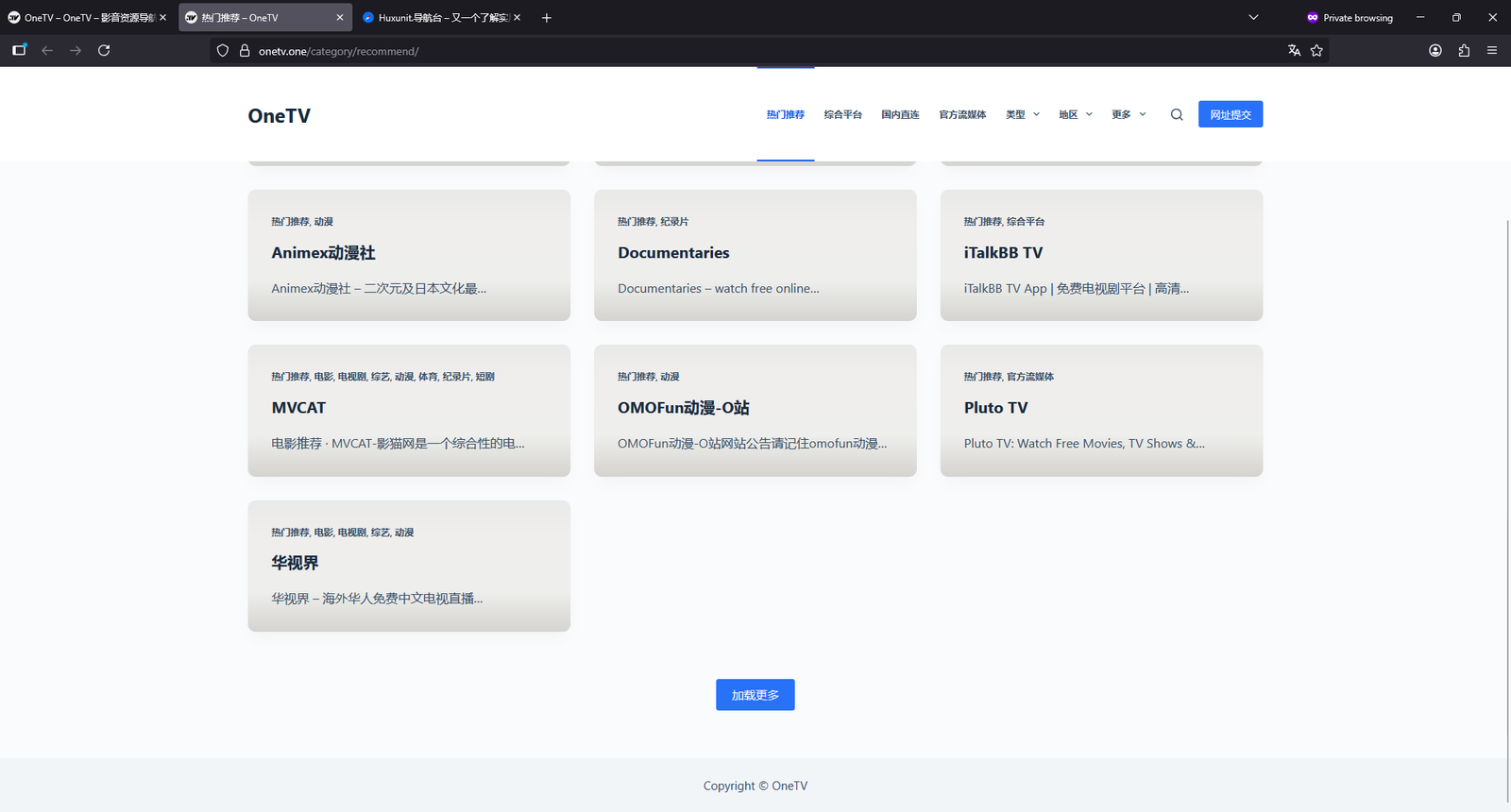
Task: Open the Pluto TV card title
Action: (x=996, y=408)
